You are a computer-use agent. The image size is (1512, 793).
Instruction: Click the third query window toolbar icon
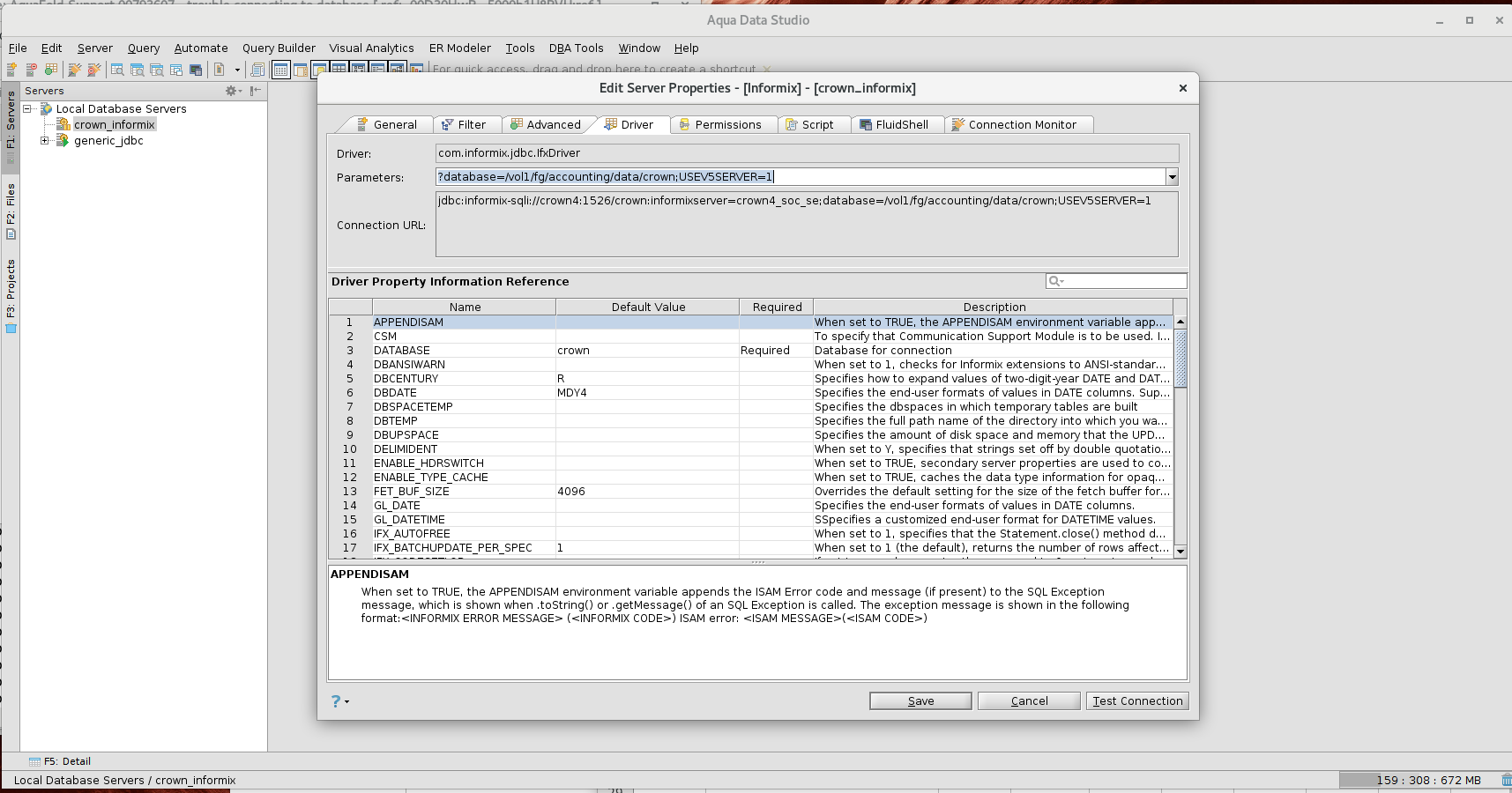(x=157, y=70)
